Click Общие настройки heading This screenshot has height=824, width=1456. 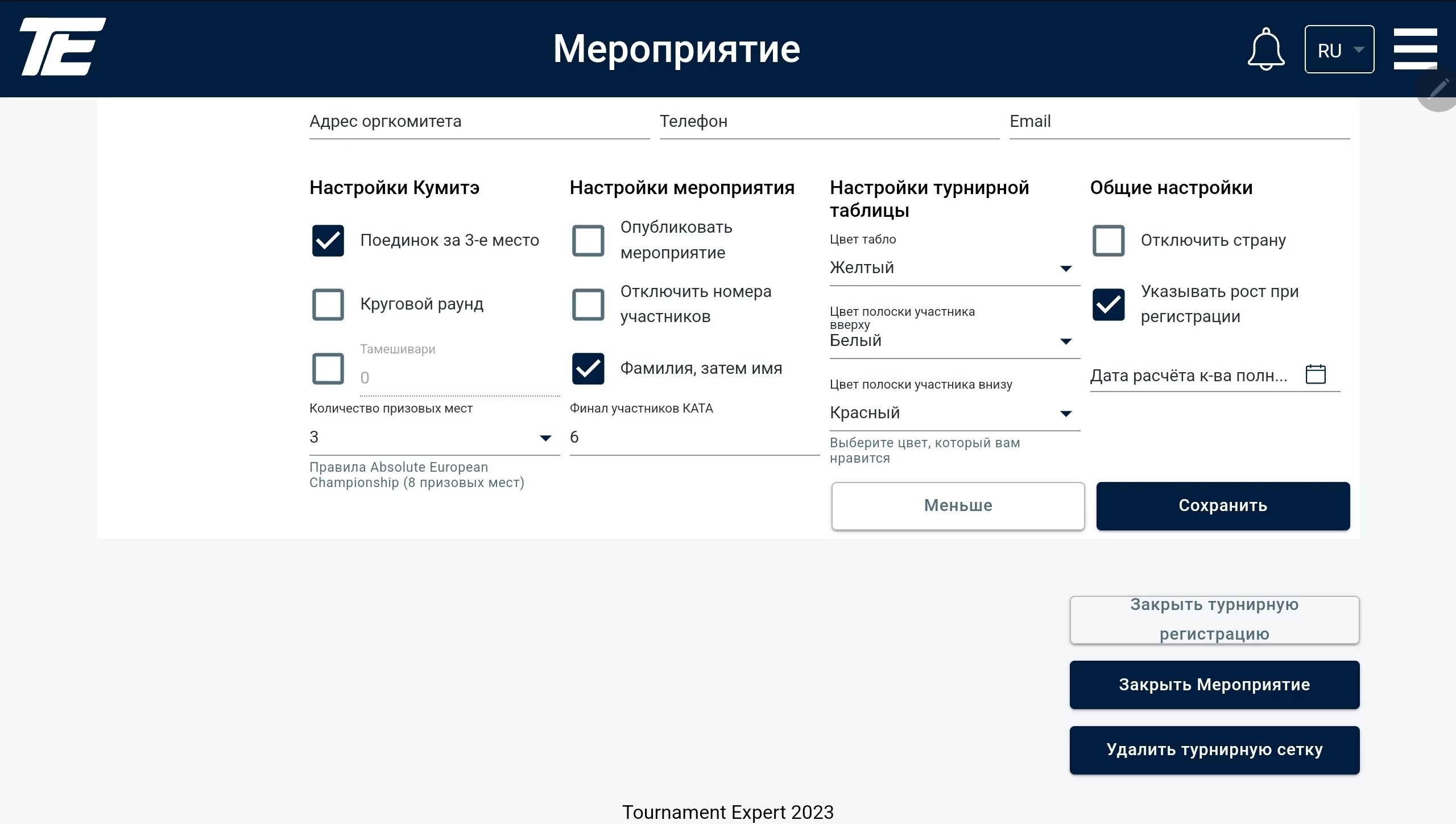(x=1172, y=188)
